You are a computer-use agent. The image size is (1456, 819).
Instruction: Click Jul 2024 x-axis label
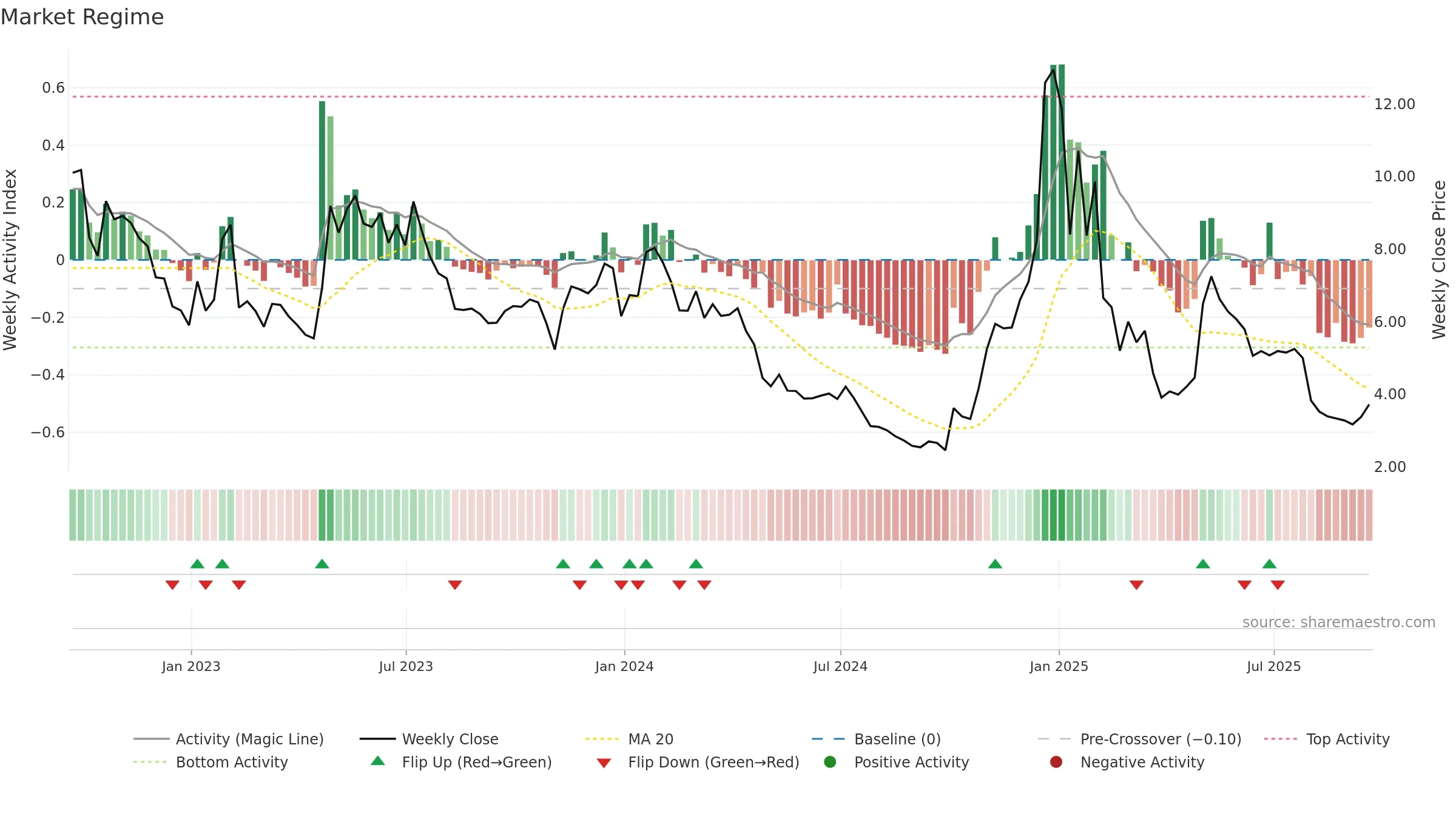[x=840, y=666]
